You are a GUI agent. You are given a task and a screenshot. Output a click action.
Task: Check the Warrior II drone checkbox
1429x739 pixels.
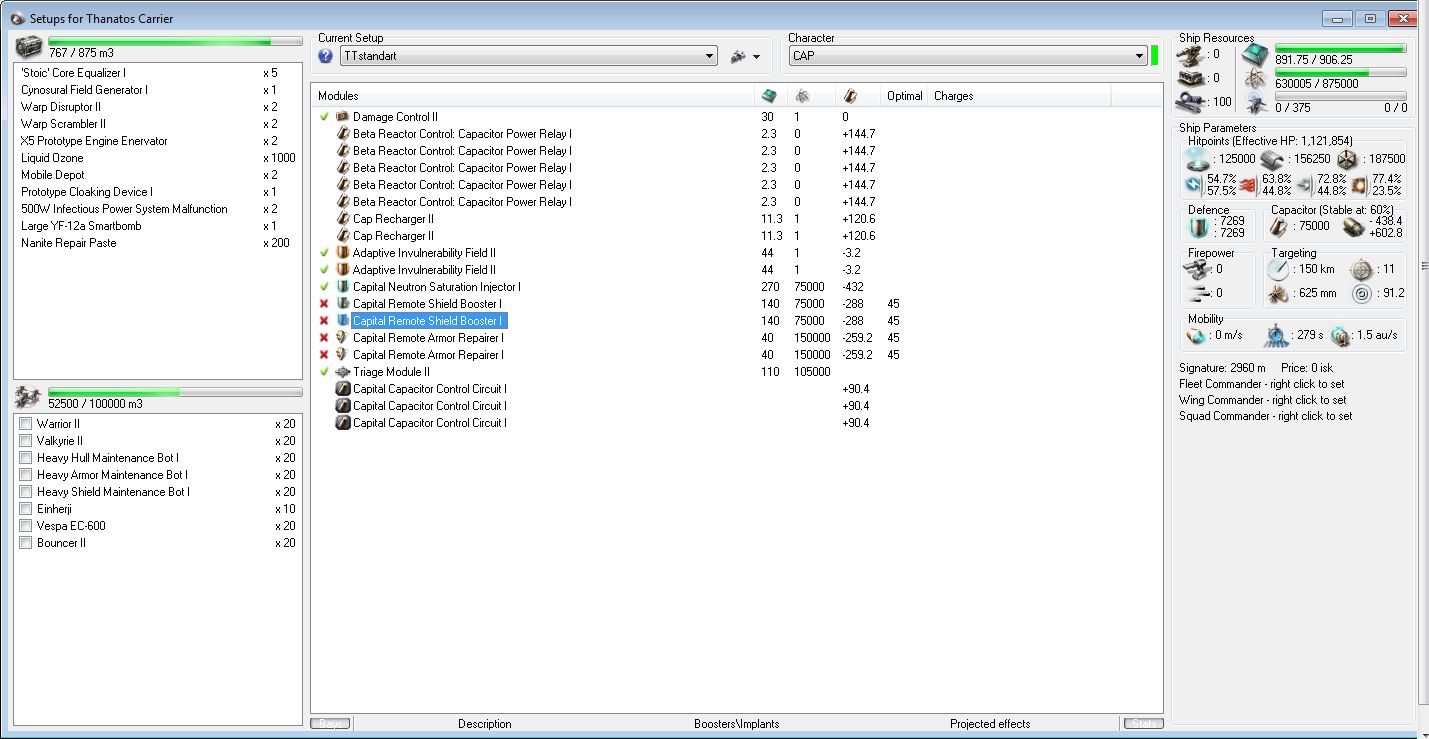point(26,424)
